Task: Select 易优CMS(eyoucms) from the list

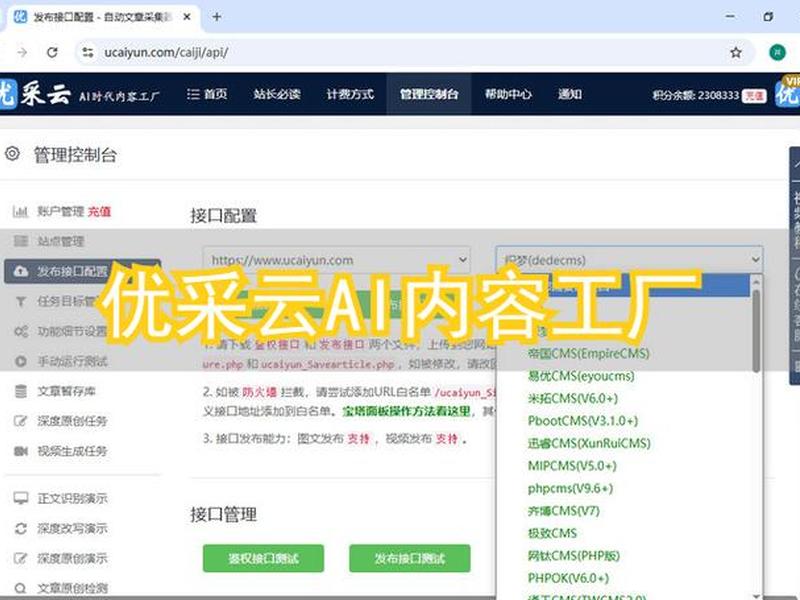Action: point(581,376)
